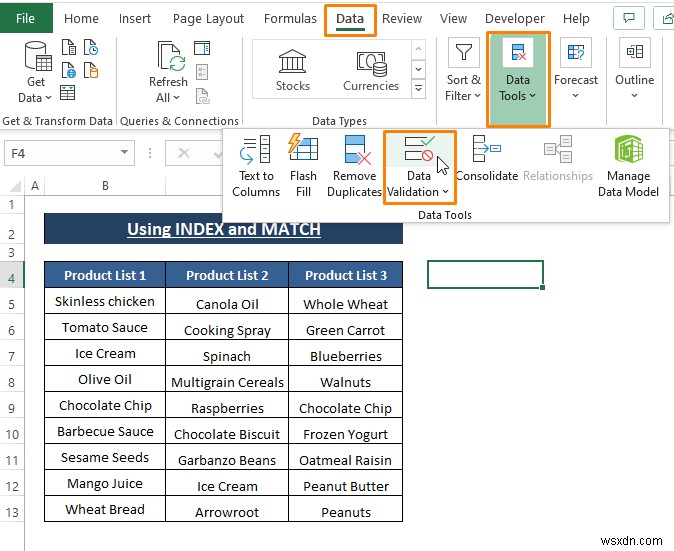Click Remove Duplicates
674x551 pixels.
(x=355, y=166)
